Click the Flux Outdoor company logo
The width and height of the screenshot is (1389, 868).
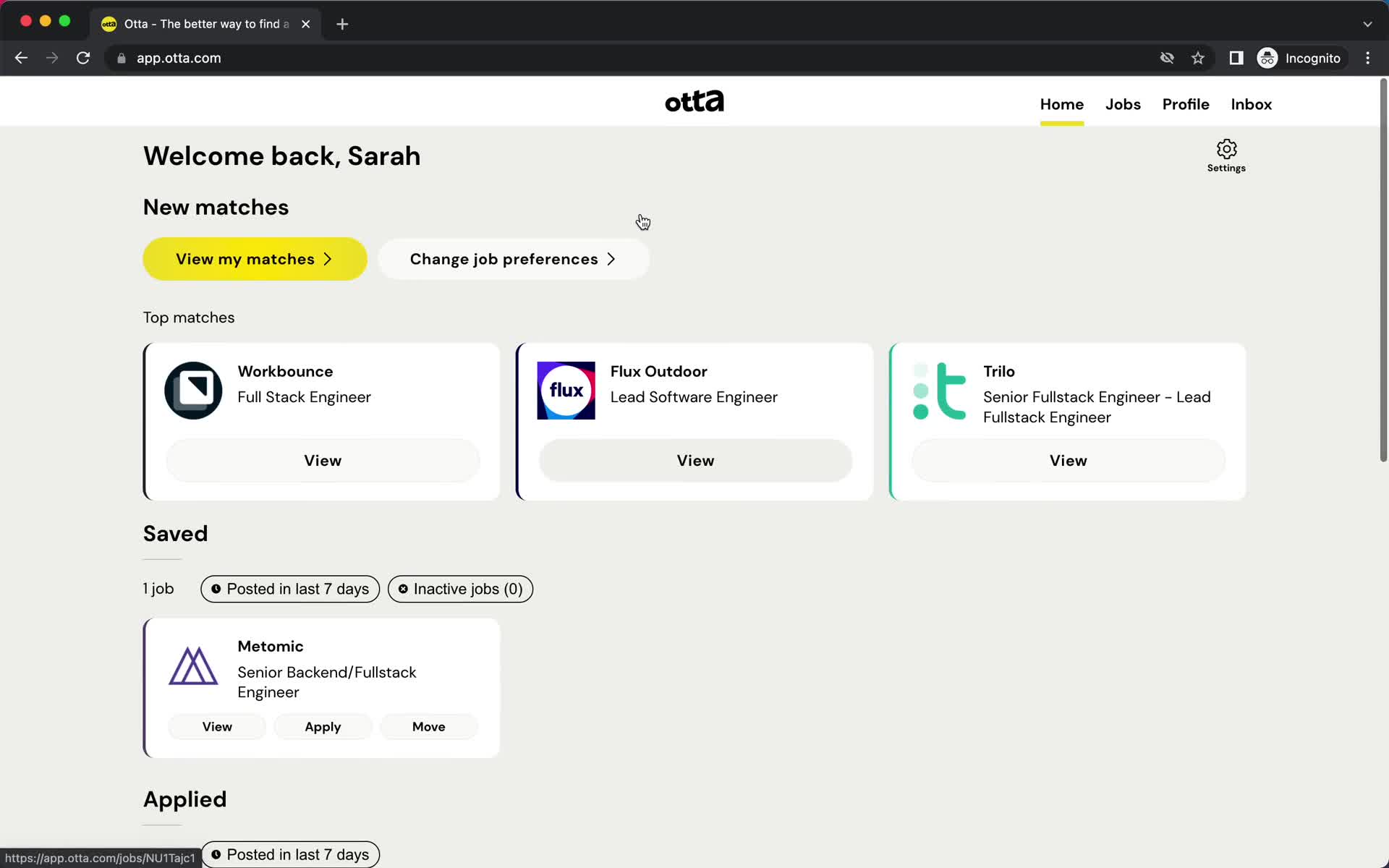(x=566, y=391)
